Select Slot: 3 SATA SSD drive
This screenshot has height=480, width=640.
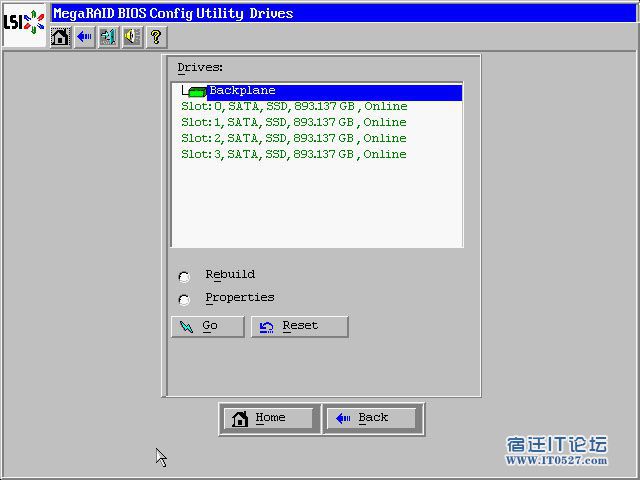point(293,154)
